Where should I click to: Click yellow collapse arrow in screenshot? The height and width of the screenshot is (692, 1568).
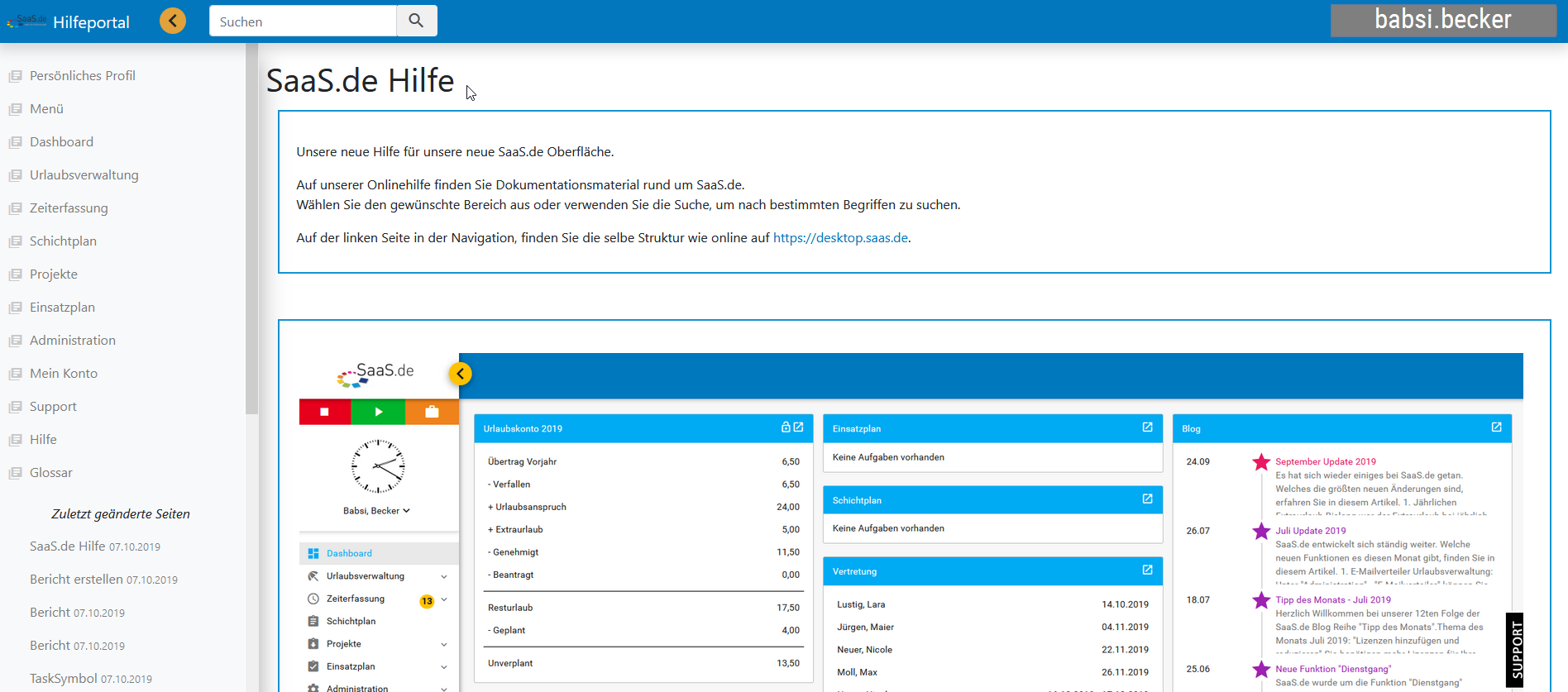[461, 374]
